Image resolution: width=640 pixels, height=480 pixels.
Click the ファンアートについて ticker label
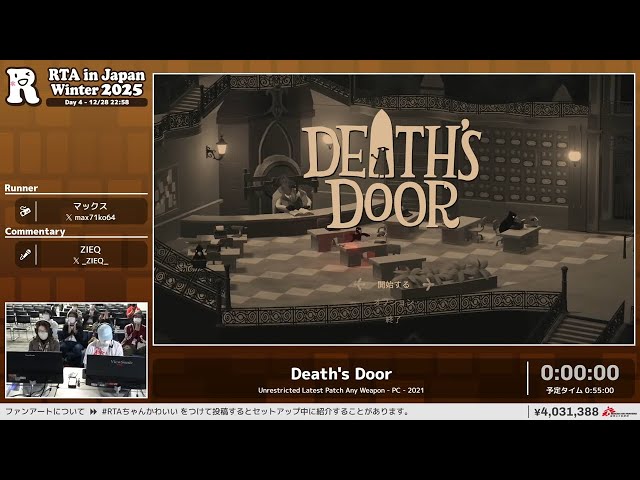click(45, 412)
